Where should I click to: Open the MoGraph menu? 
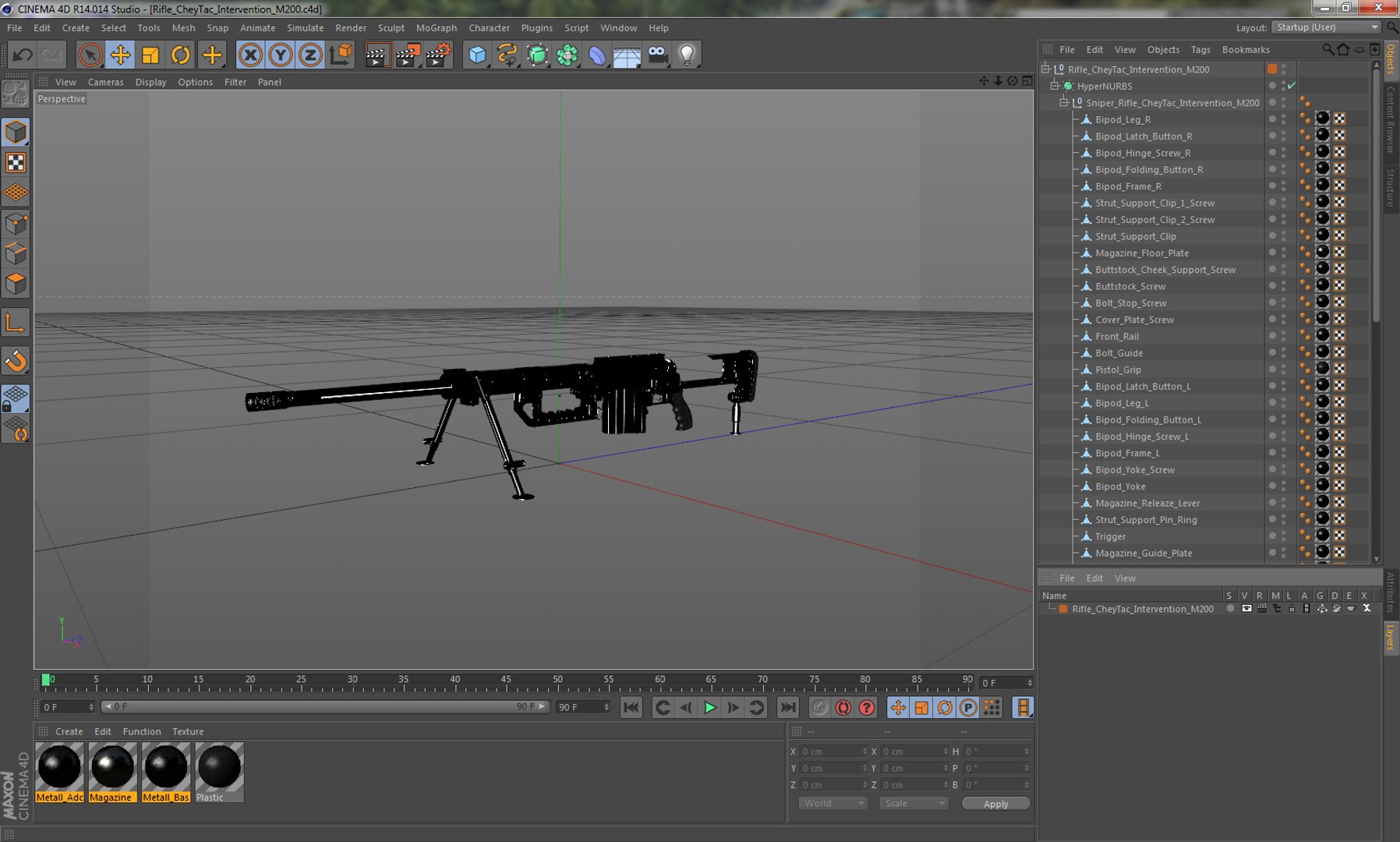coord(437,28)
